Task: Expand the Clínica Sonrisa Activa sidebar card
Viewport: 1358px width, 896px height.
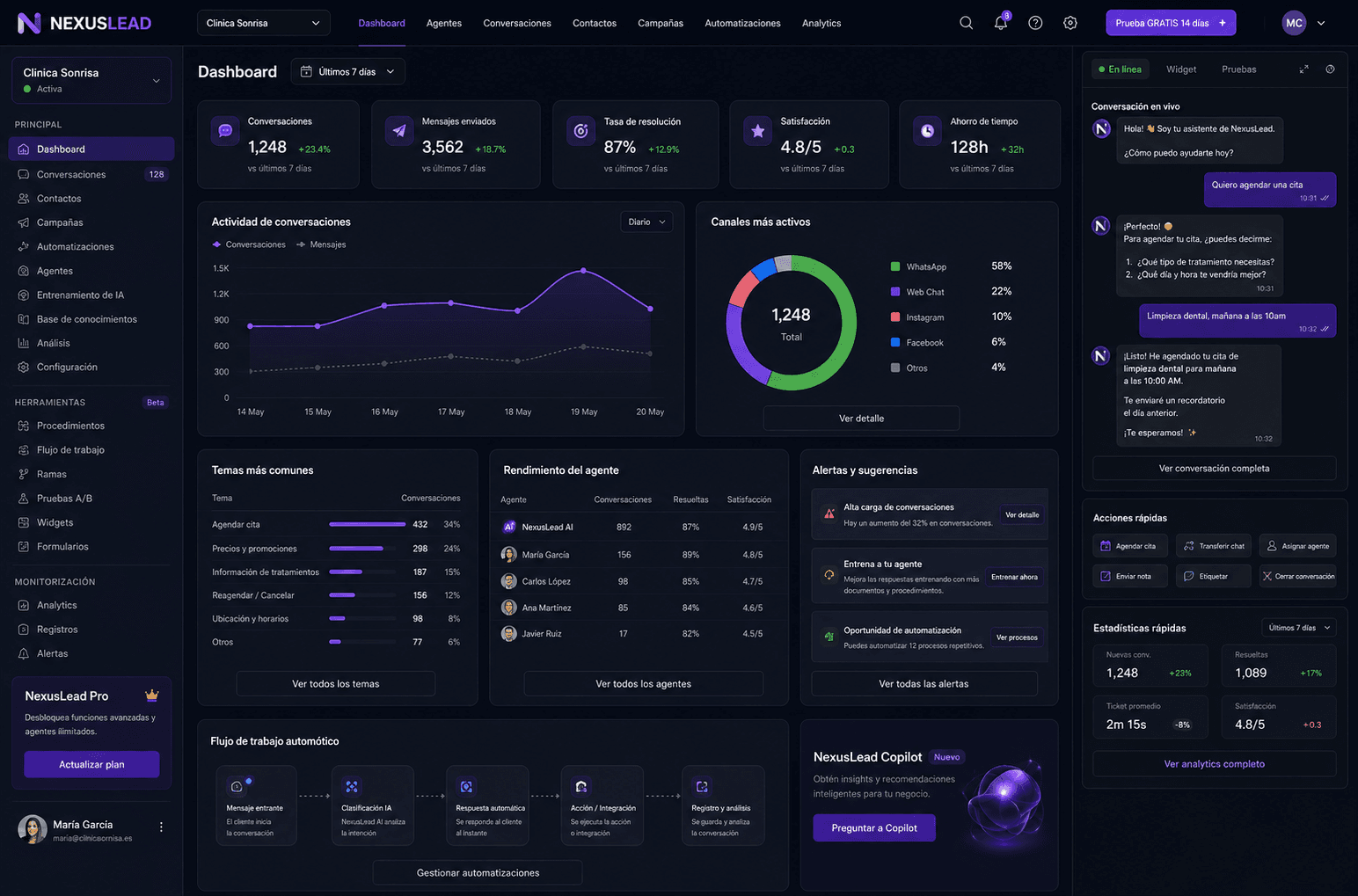Action: [x=91, y=80]
